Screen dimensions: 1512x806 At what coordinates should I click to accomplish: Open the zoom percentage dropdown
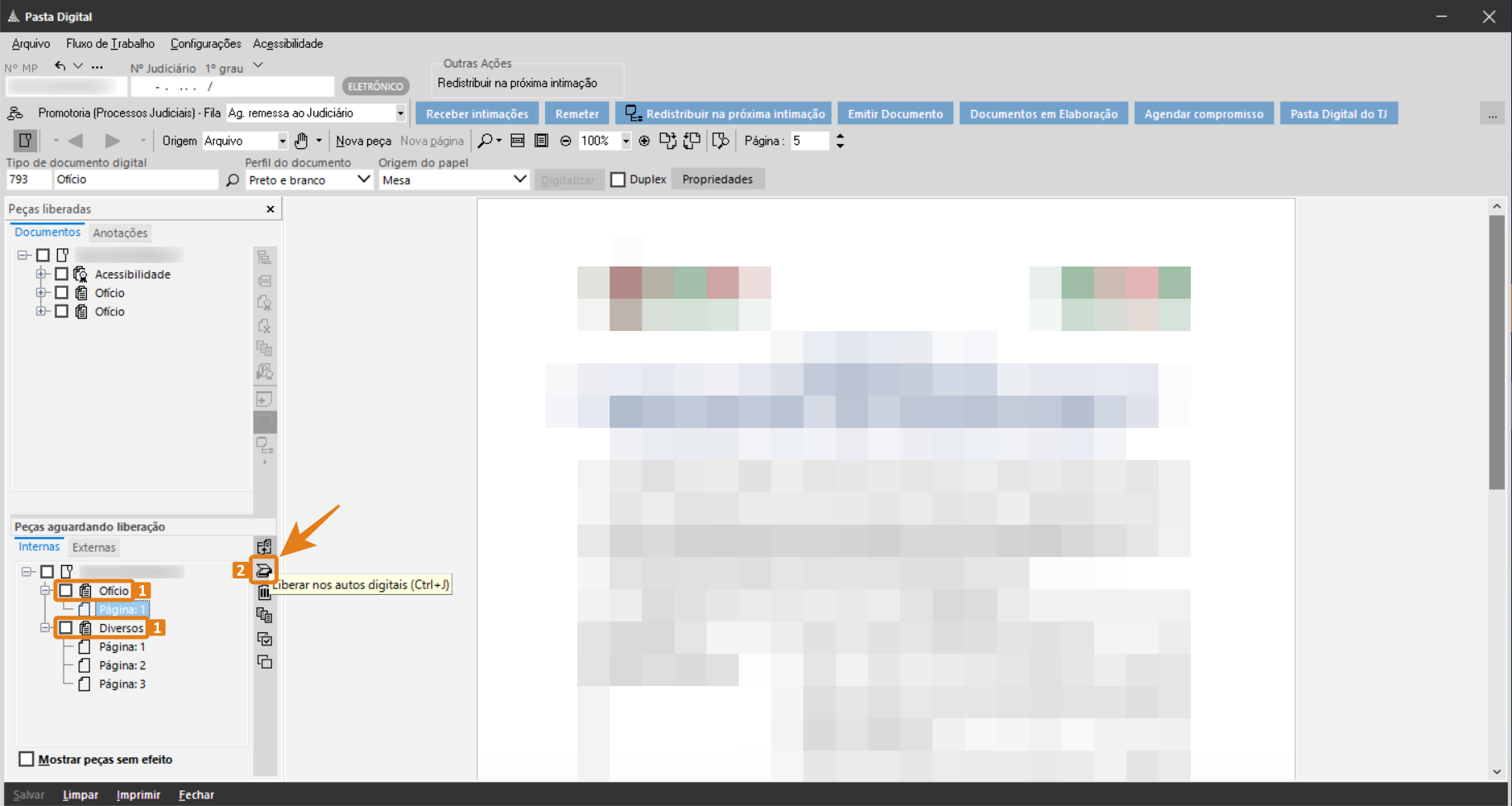[x=626, y=141]
